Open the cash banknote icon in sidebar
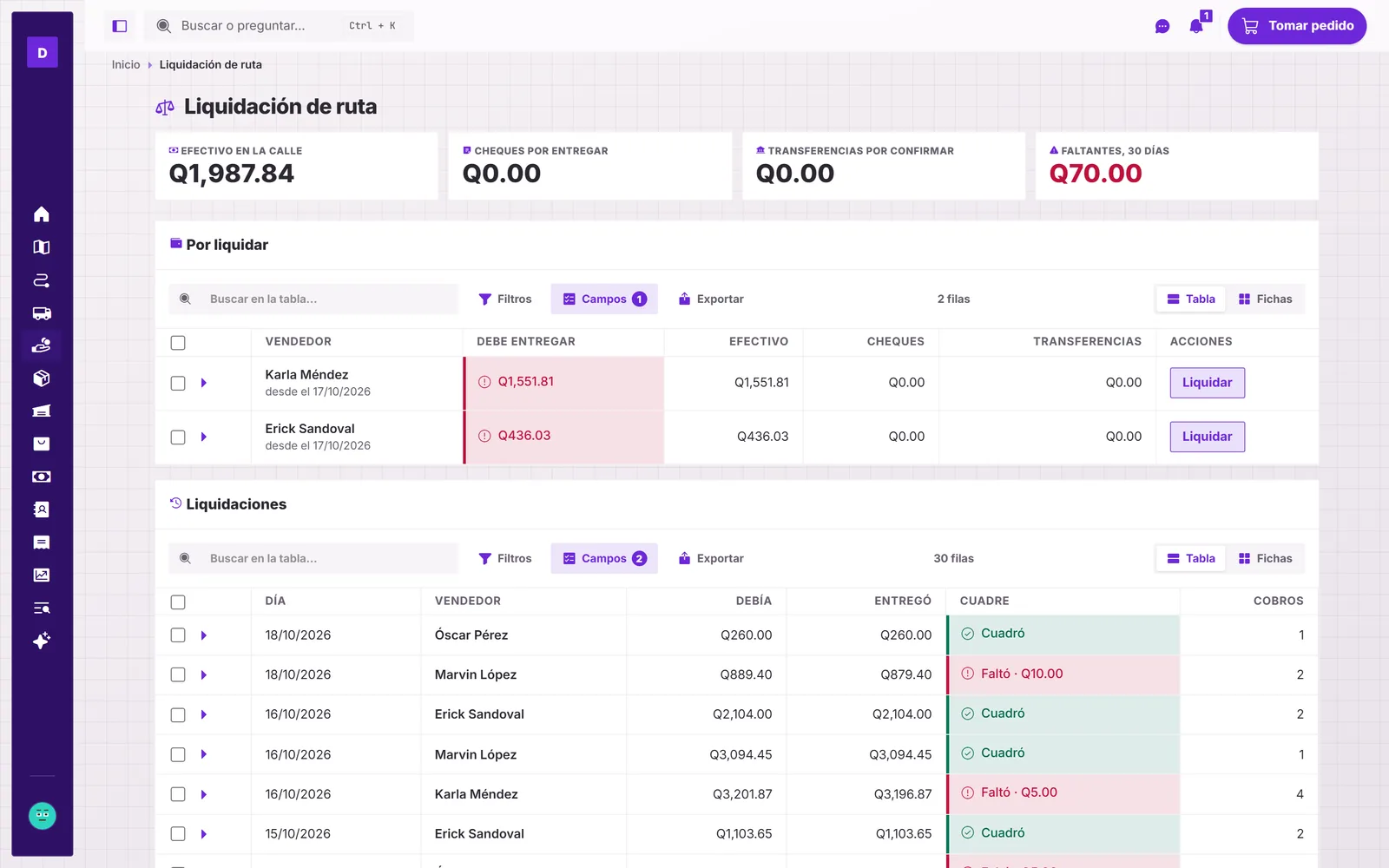1389x868 pixels. [x=42, y=477]
